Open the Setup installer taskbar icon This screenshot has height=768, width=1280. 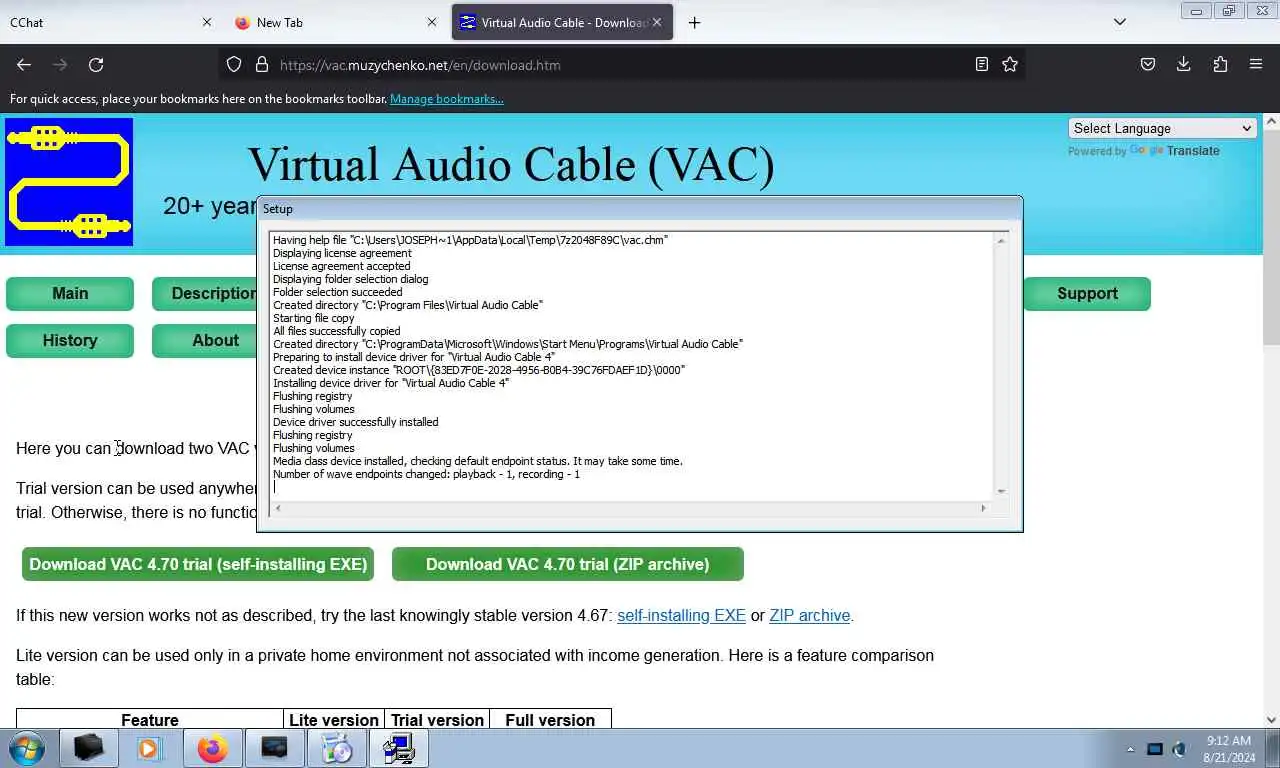400,748
